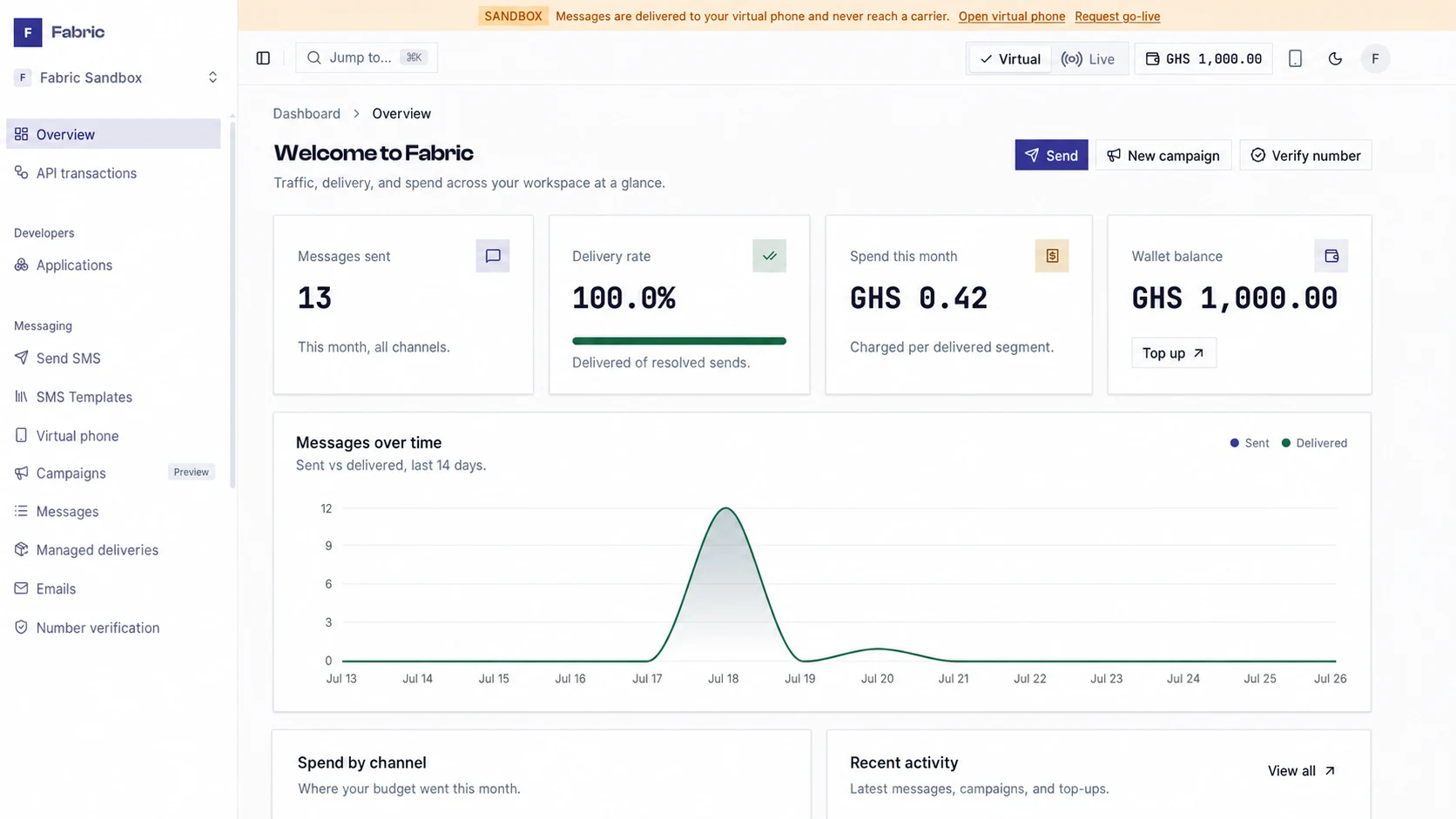The image size is (1456, 819).
Task: Click the Request go-live link
Action: click(1117, 17)
